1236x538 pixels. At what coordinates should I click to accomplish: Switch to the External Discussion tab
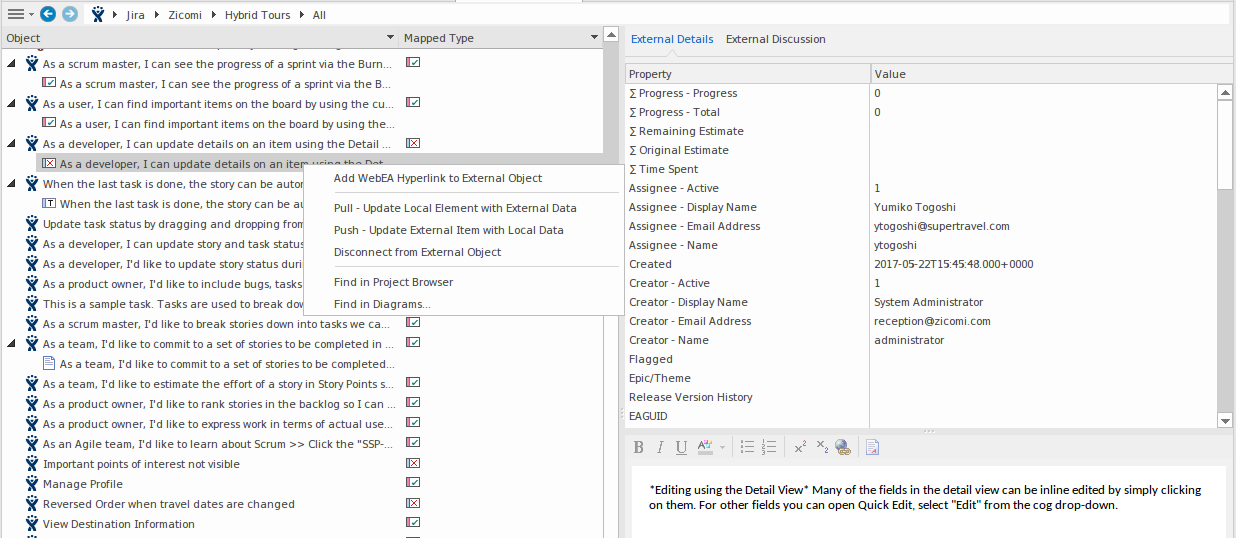point(775,39)
